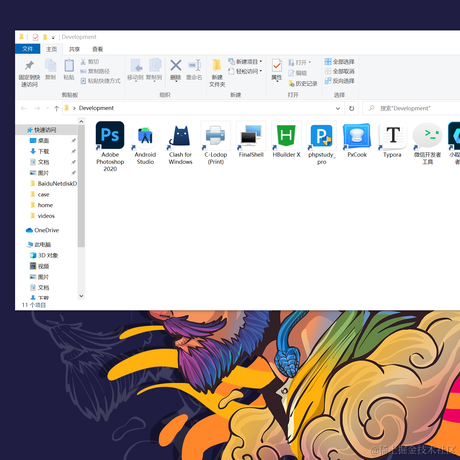The width and height of the screenshot is (460, 460).
Task: Click 全部取消 in the select group
Action: coord(340,71)
